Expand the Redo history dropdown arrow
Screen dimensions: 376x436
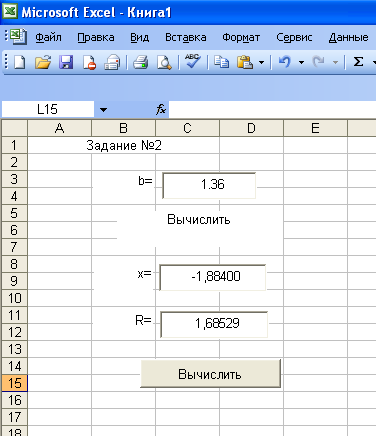pos(335,62)
